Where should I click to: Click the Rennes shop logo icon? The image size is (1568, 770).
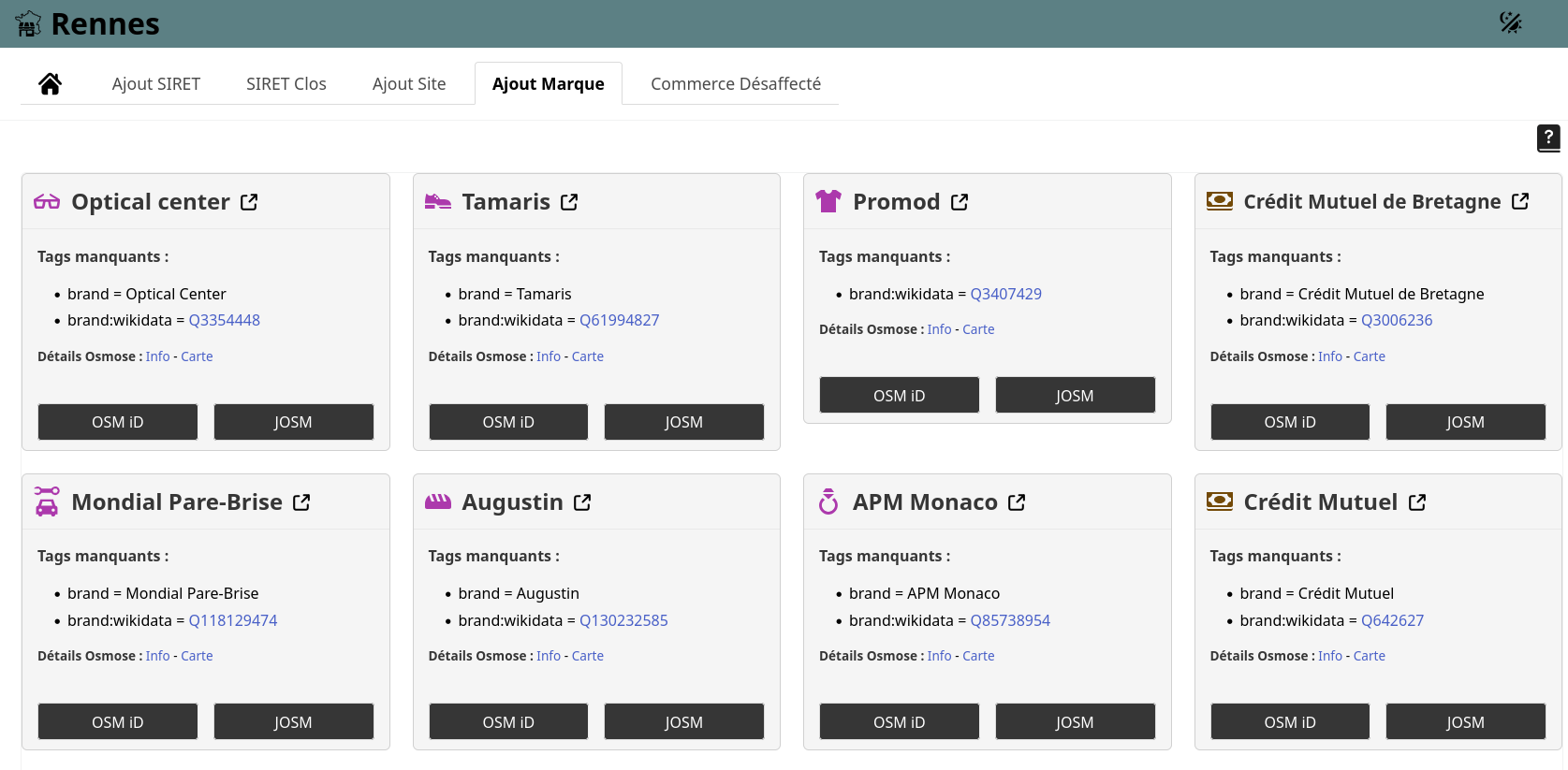(x=29, y=23)
